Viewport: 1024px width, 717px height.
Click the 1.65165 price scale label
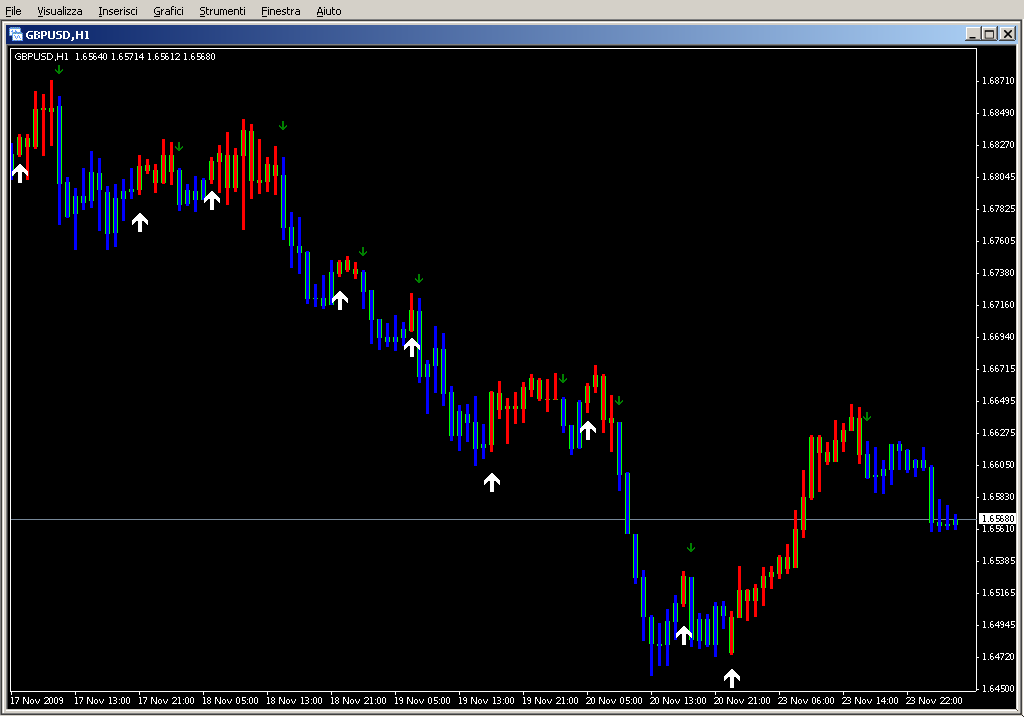coord(999,593)
